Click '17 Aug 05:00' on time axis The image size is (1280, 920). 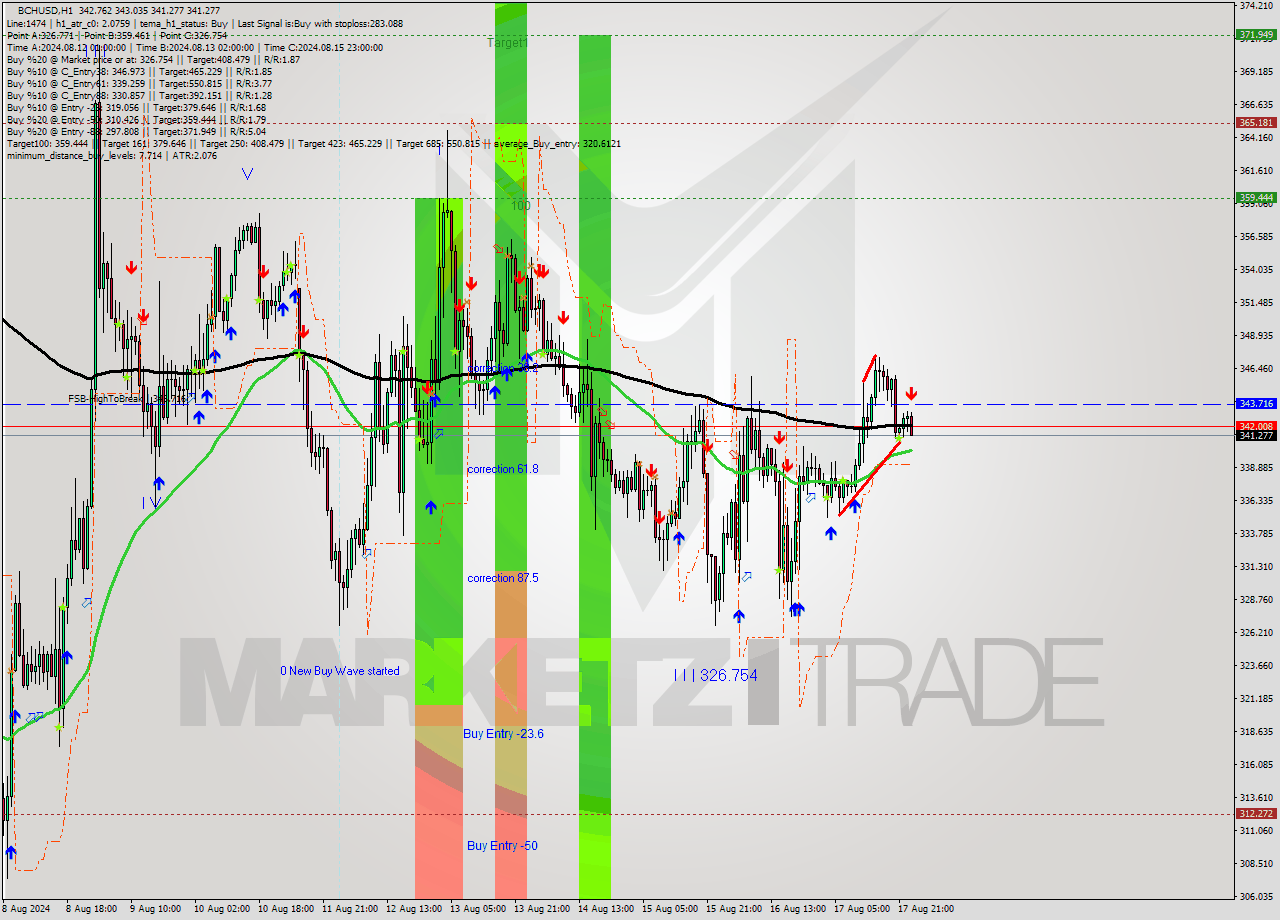(862, 909)
